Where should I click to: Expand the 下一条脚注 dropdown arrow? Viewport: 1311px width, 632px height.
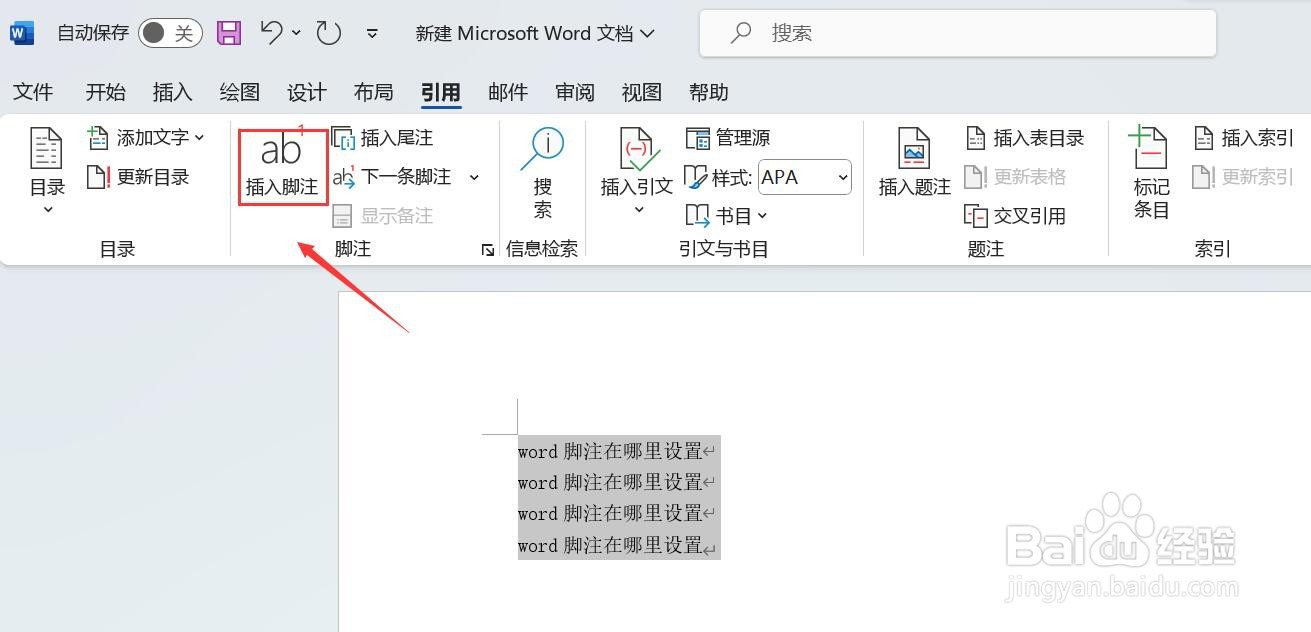click(x=474, y=177)
